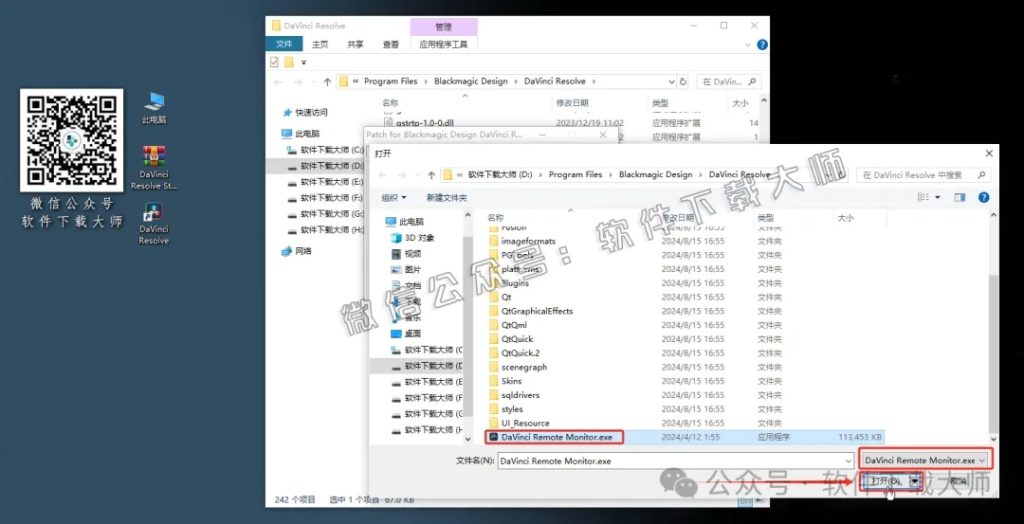
Task: Select Skins folder
Action: 511,381
